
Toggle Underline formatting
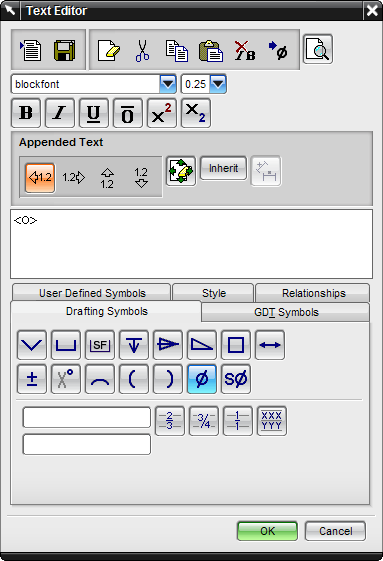[94, 113]
